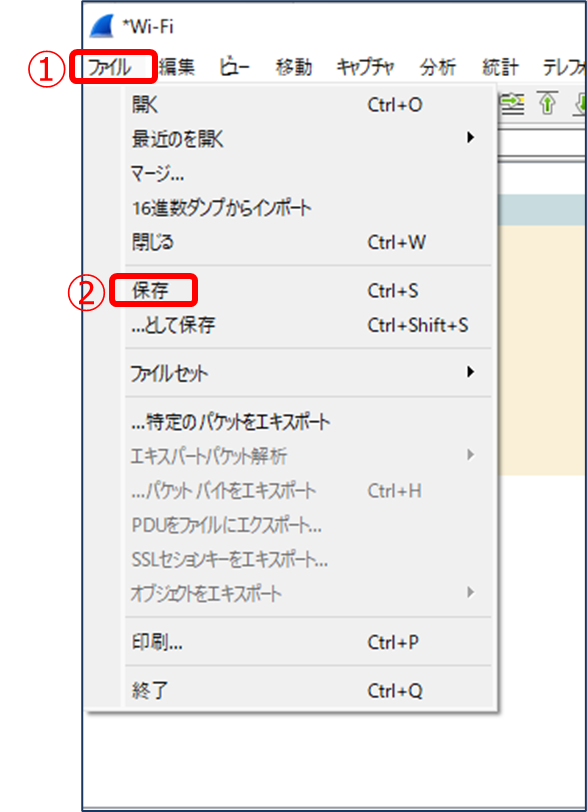Choose 開く in the File menu
587x812 pixels.
pyautogui.click(x=308, y=105)
